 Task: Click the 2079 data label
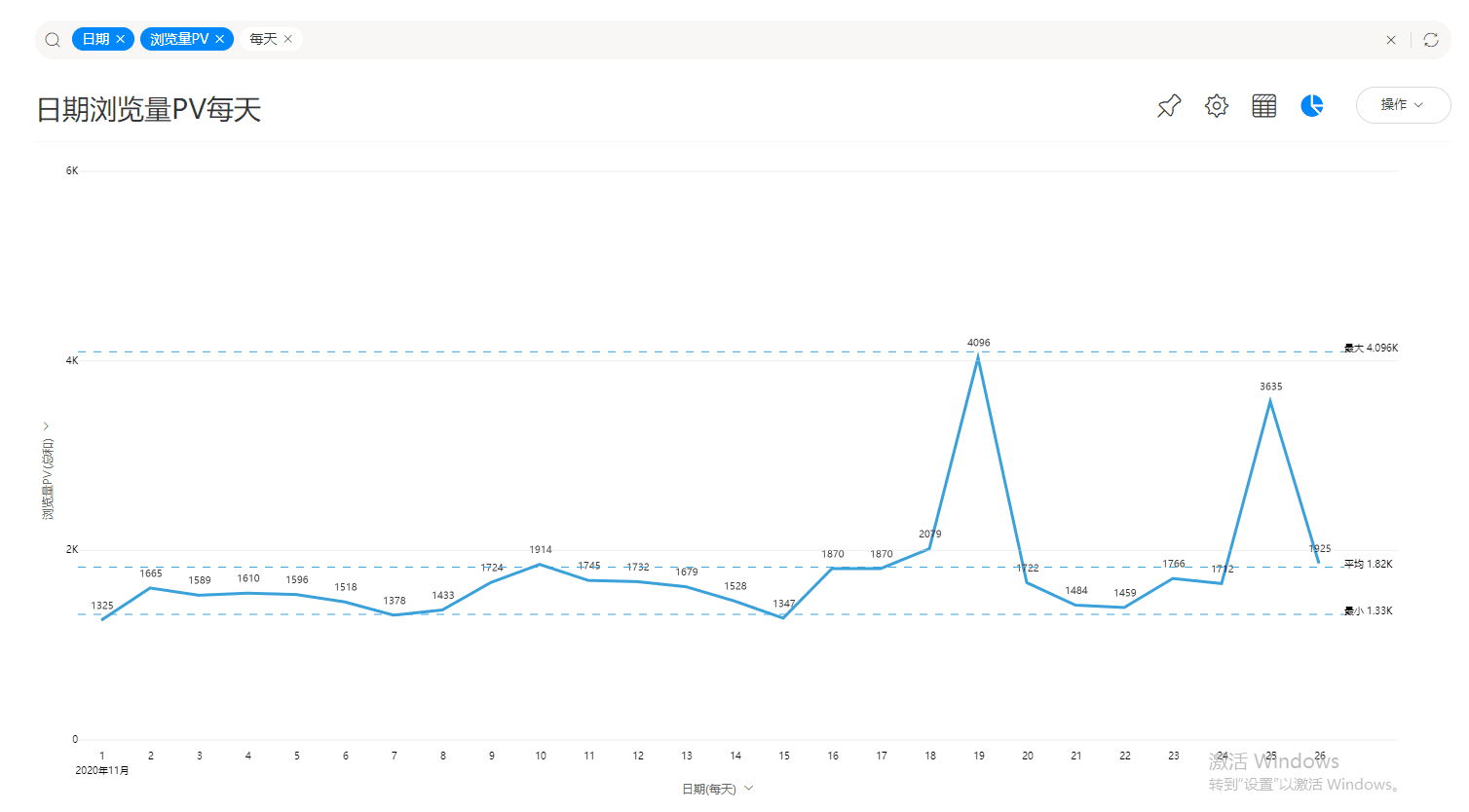[x=930, y=534]
